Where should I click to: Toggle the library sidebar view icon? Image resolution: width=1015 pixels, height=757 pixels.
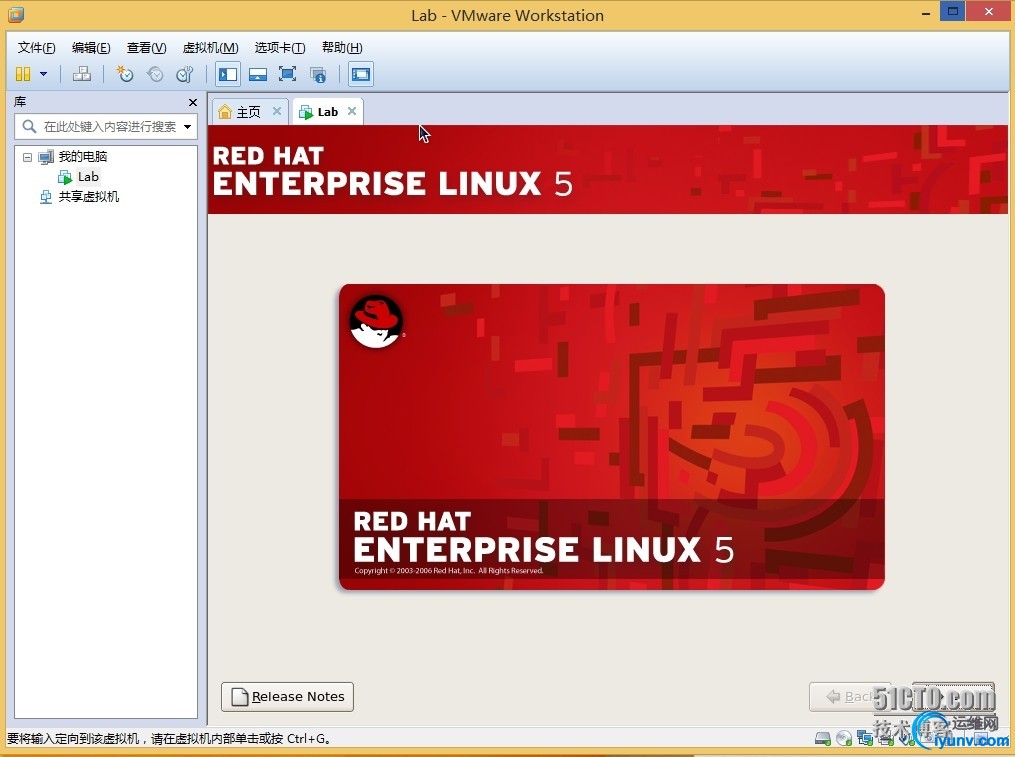[x=228, y=74]
